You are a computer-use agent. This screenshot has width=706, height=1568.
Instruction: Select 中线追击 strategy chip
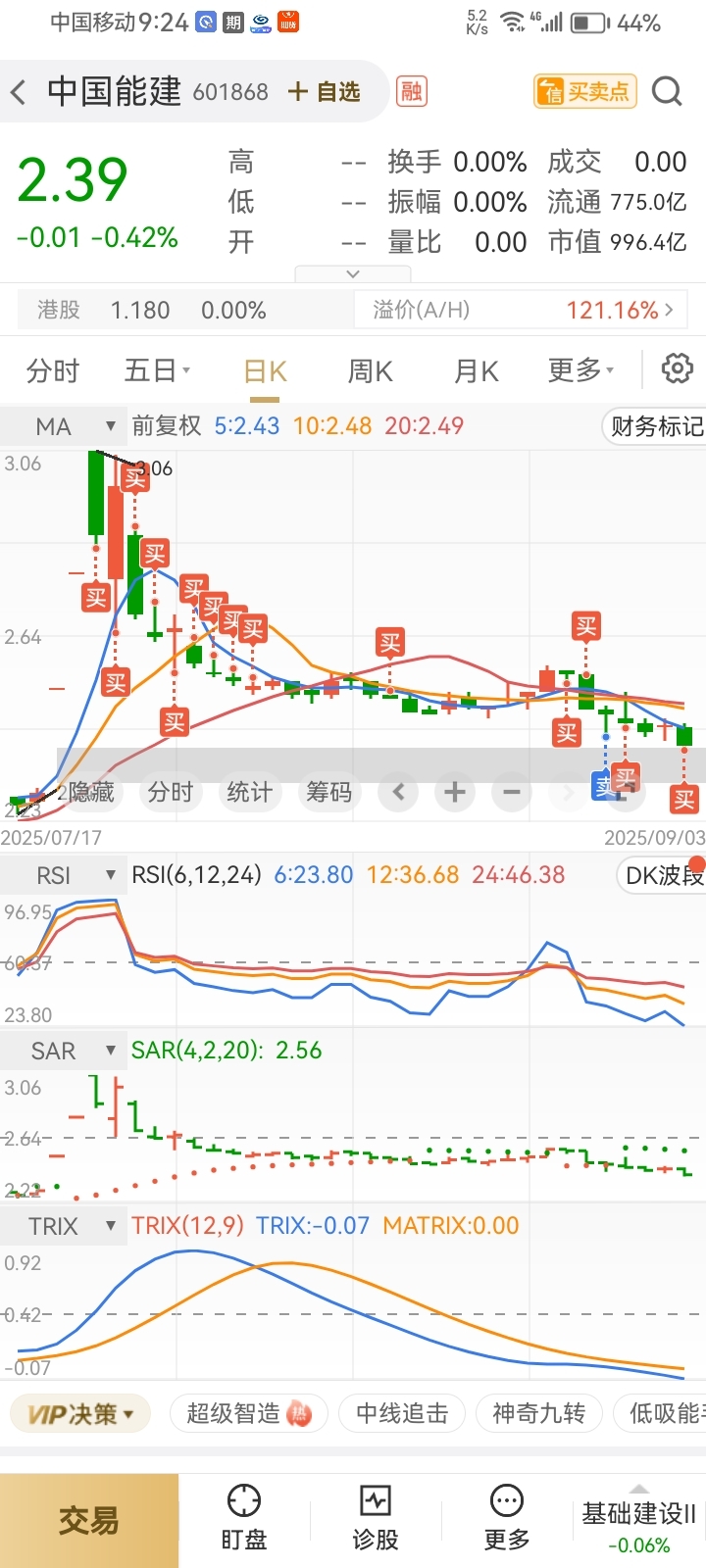tap(402, 1414)
